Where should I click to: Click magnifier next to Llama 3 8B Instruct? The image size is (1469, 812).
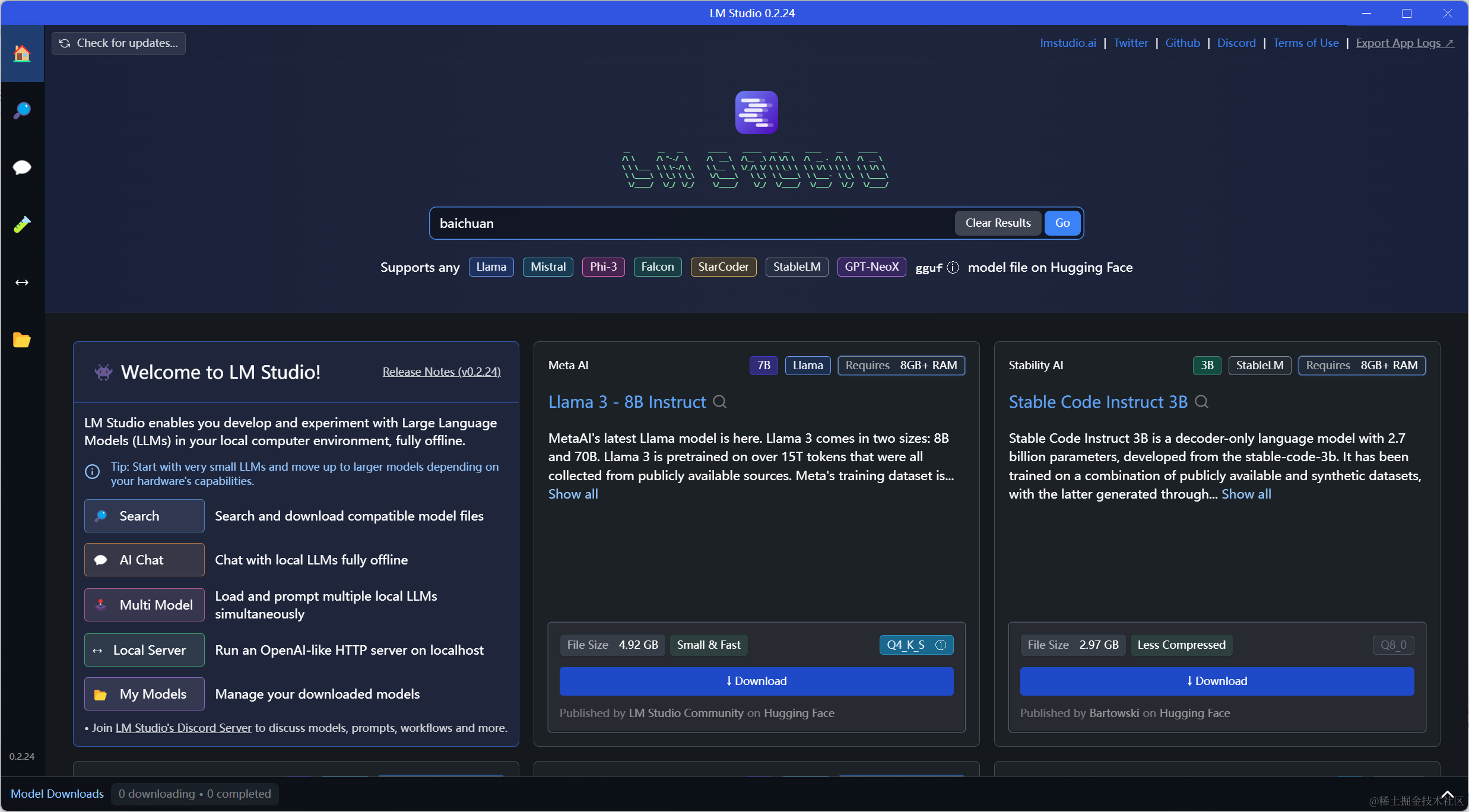(x=720, y=402)
